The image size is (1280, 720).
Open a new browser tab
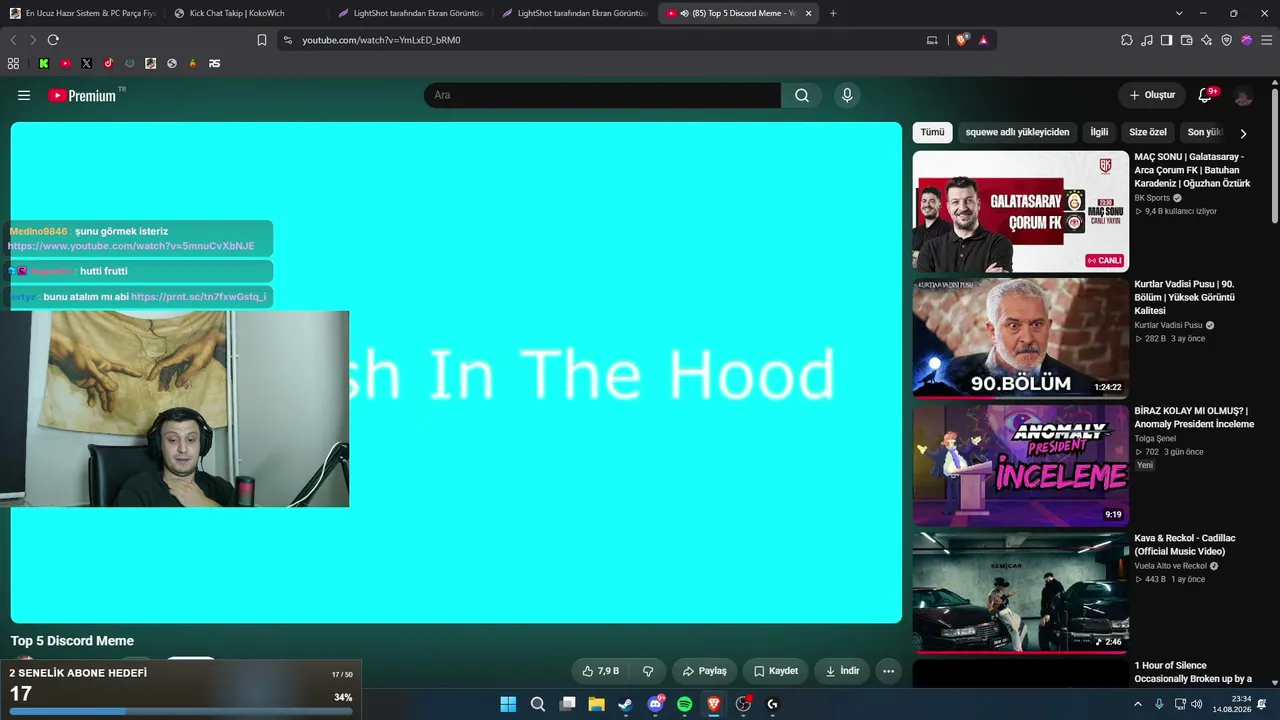click(x=833, y=13)
